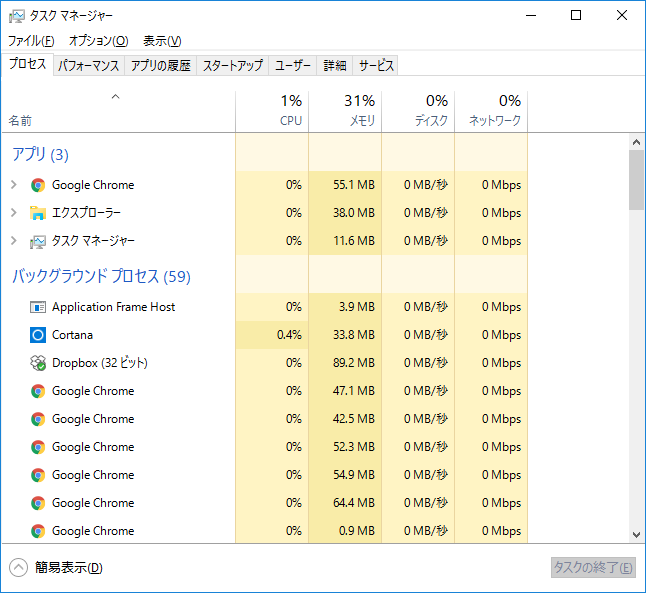This screenshot has width=646, height=593.
Task: Click the Dropbox (32 ビット) icon
Action: (38, 363)
